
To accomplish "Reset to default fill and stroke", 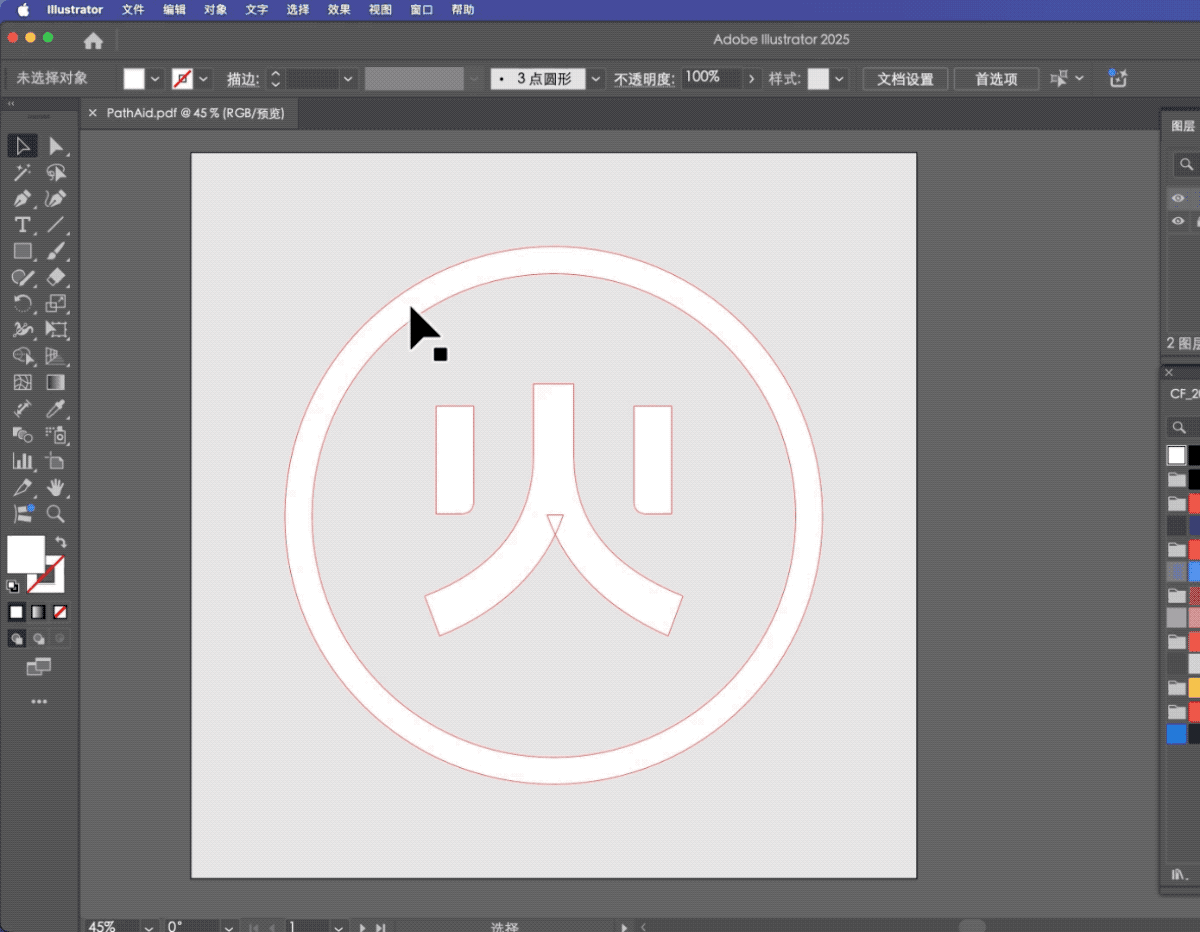I will [13, 586].
